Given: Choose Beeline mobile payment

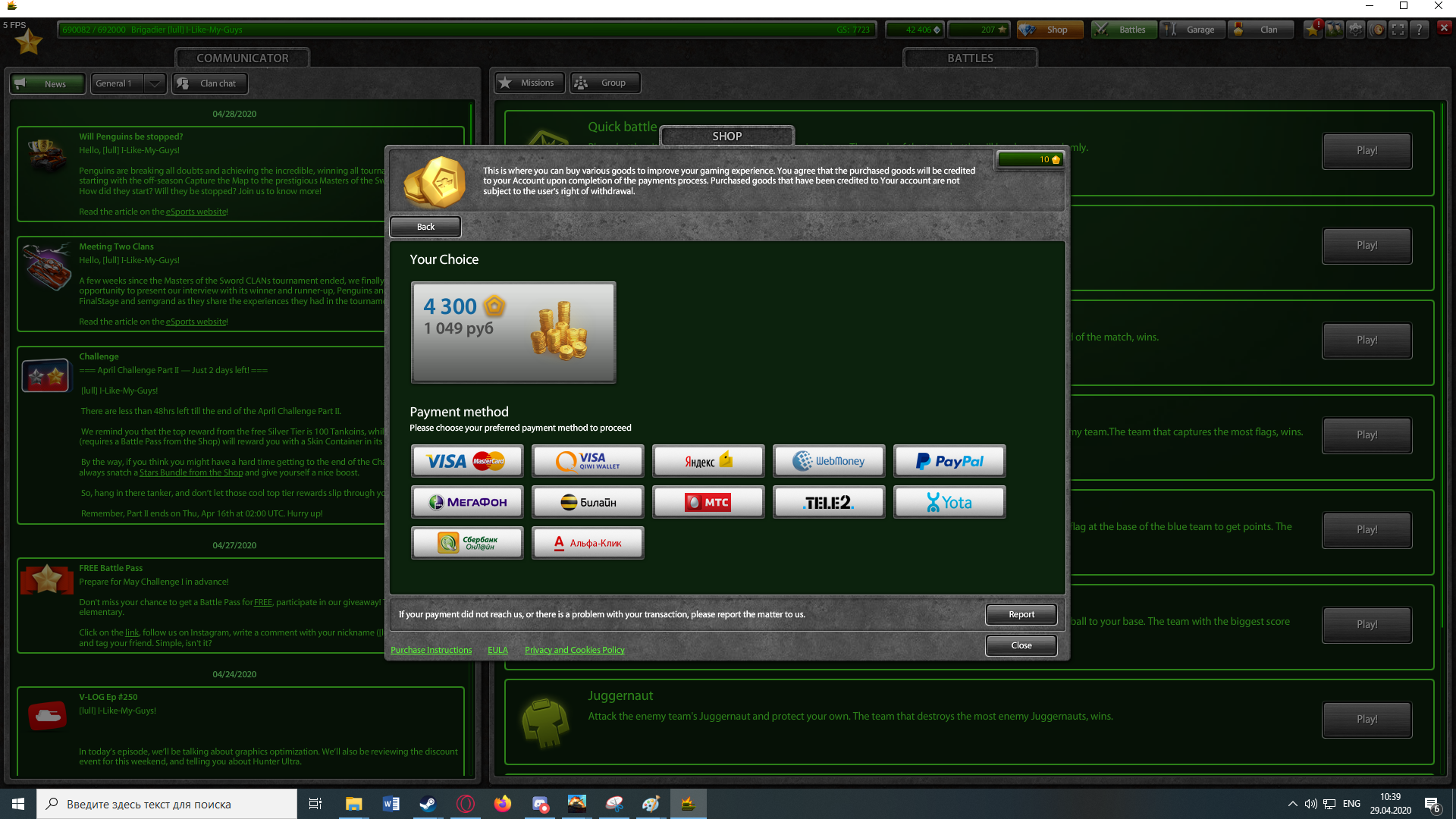Looking at the screenshot, I should 588,502.
